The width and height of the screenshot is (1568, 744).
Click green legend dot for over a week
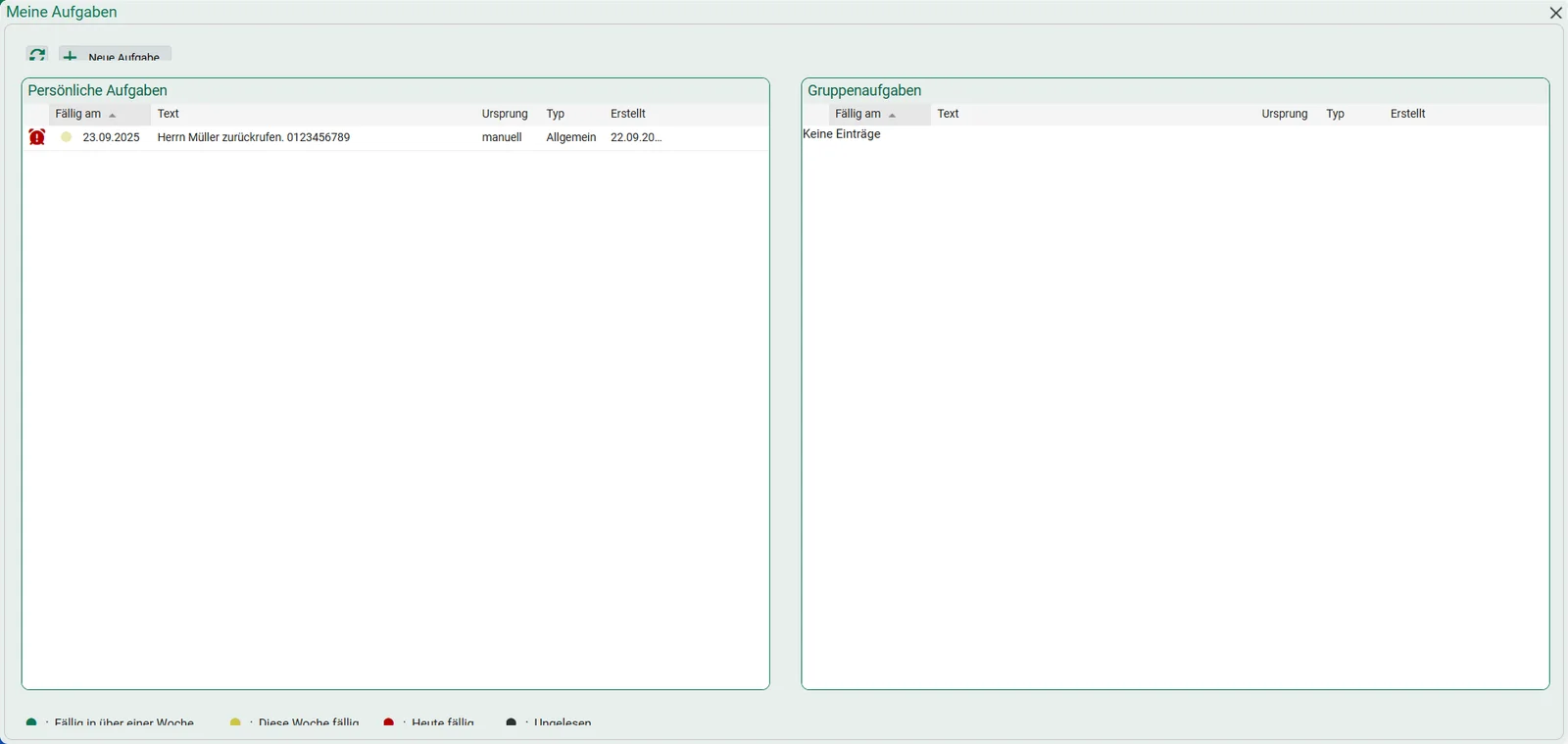[x=31, y=722]
